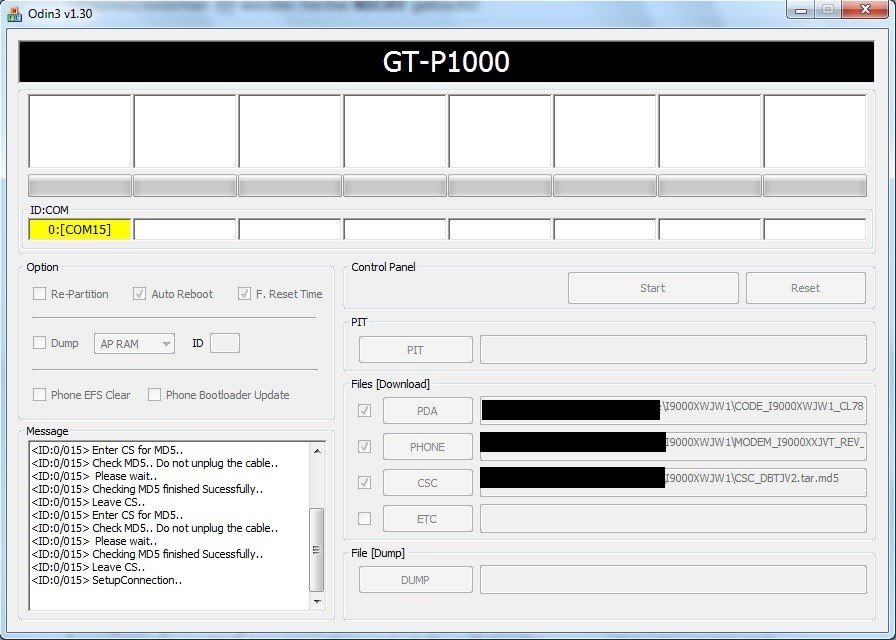The height and width of the screenshot is (640, 896).
Task: Click the File Dump path field
Action: pyautogui.click(x=673, y=579)
